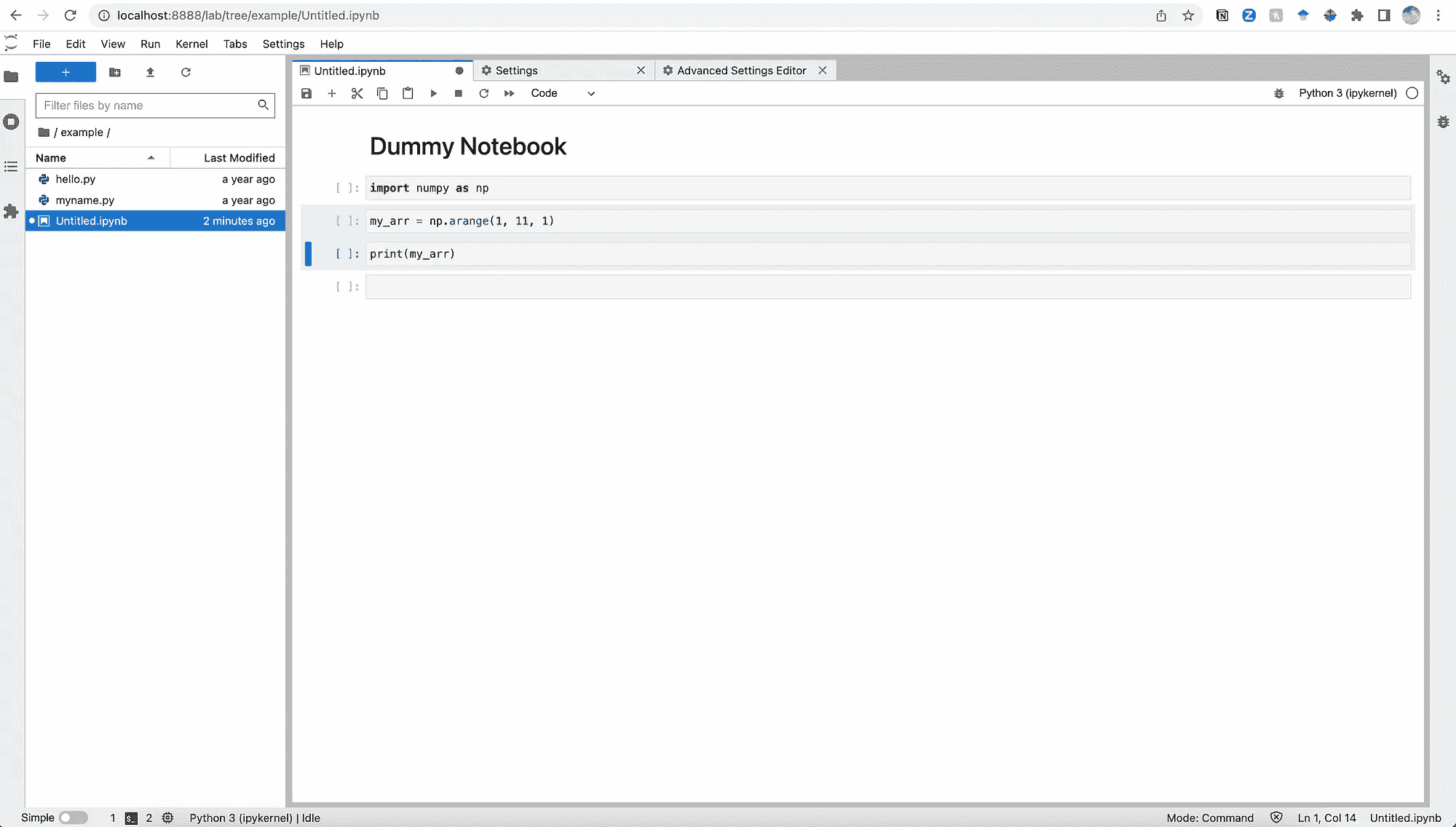
Task: Click the kernel status circle indicator
Action: point(1412,93)
